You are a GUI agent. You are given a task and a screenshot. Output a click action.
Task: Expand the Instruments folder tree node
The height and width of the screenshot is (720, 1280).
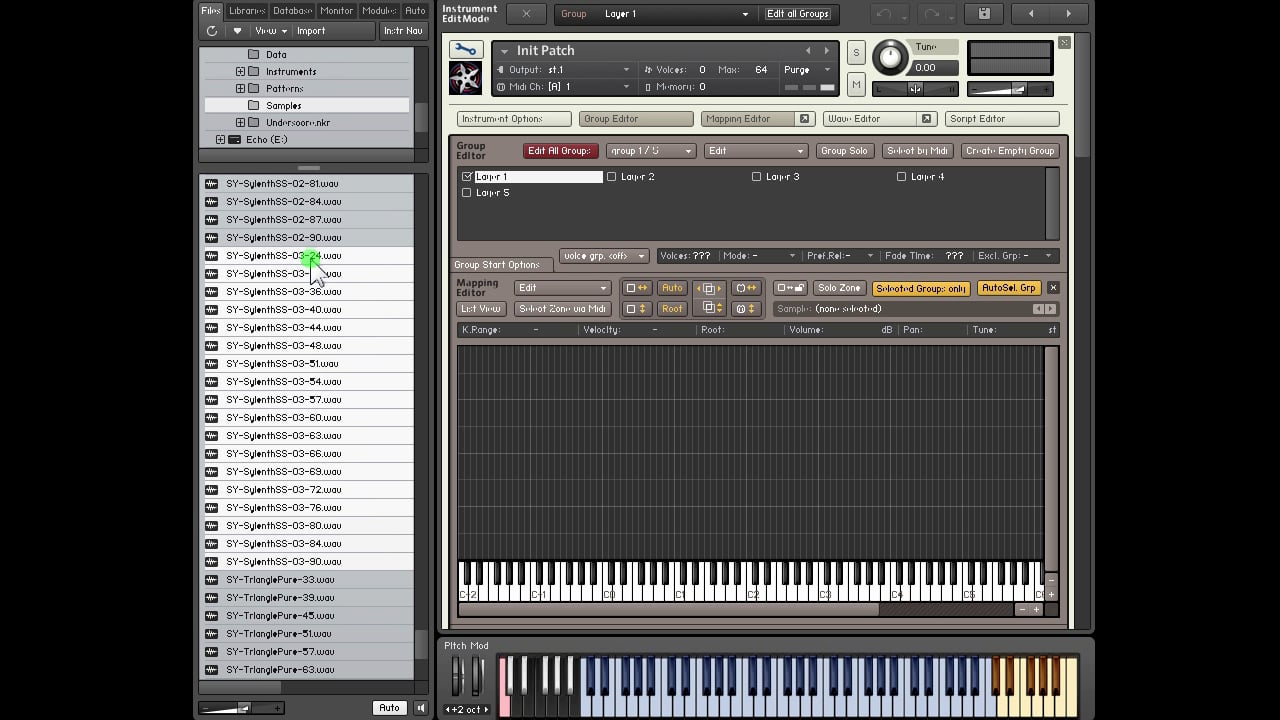click(240, 72)
